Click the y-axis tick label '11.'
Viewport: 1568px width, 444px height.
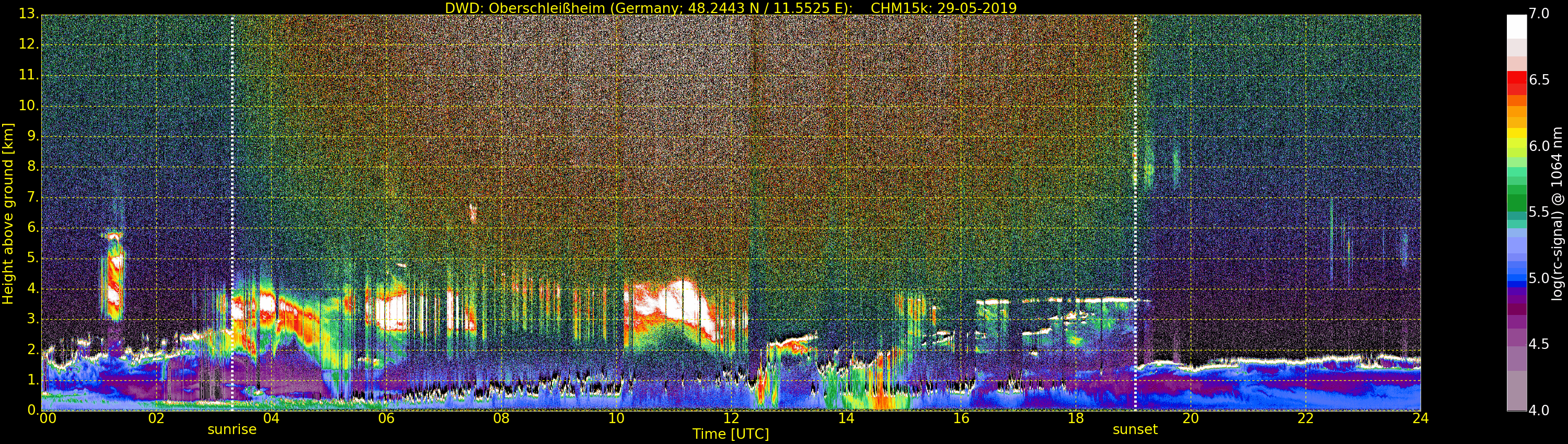pyautogui.click(x=29, y=75)
